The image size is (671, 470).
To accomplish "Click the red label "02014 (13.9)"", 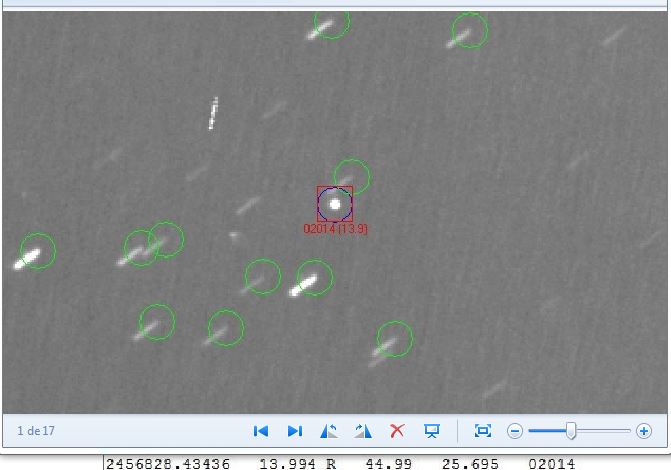I will click(x=336, y=229).
